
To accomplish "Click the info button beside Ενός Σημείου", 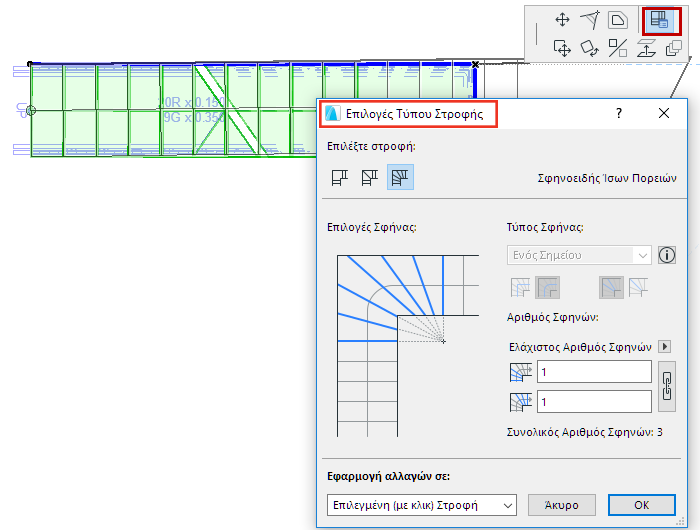I will tap(667, 255).
